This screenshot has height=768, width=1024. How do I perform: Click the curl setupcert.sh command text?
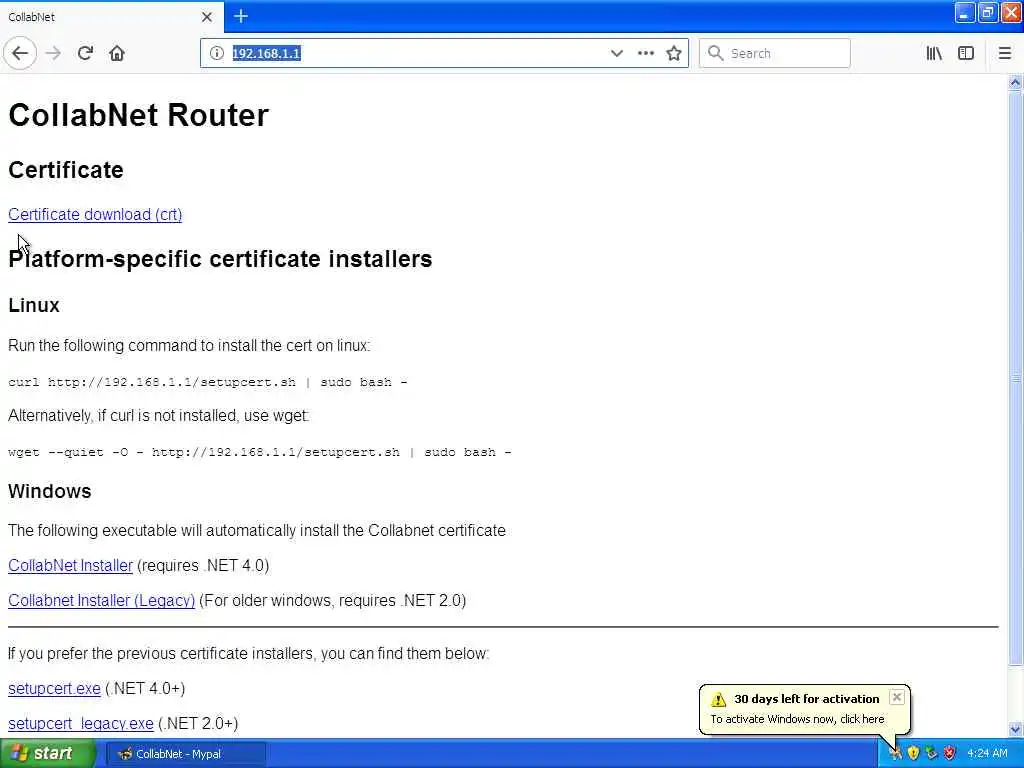pyautogui.click(x=208, y=382)
